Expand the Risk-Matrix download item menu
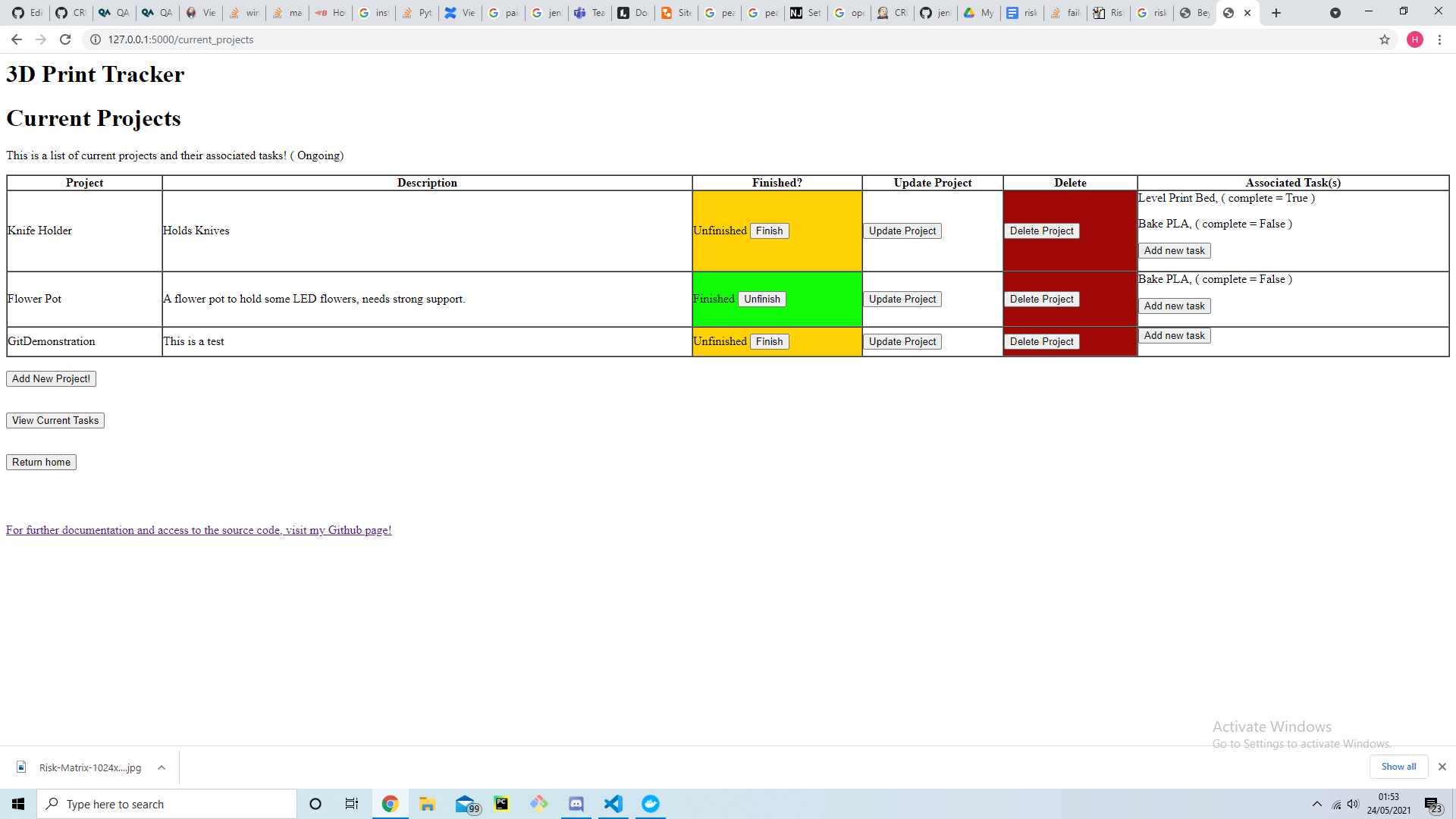The width and height of the screenshot is (1456, 819). [161, 767]
